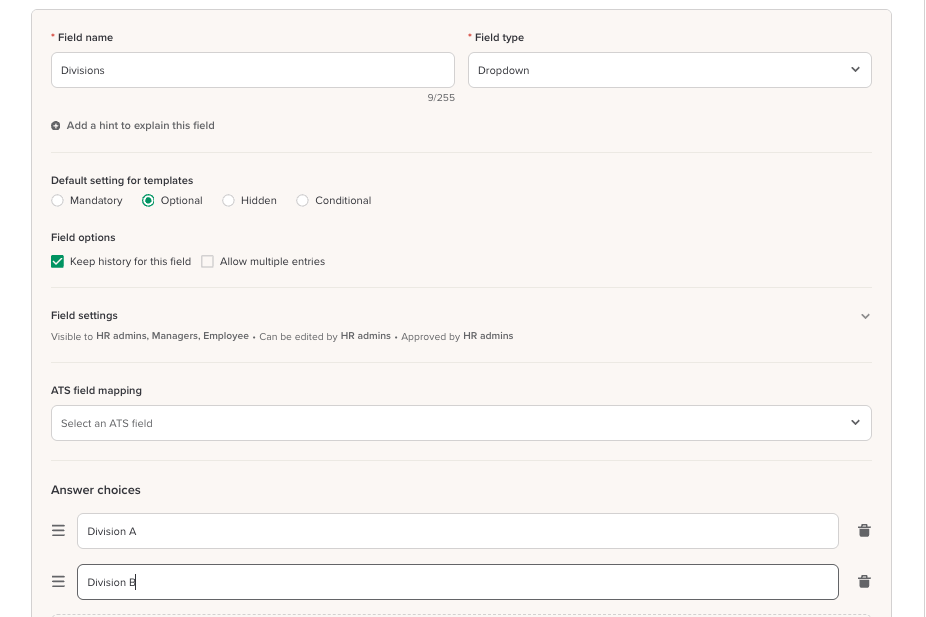Grab the drag handle for Division A
Image resolution: width=926 pixels, height=617 pixels.
58,531
